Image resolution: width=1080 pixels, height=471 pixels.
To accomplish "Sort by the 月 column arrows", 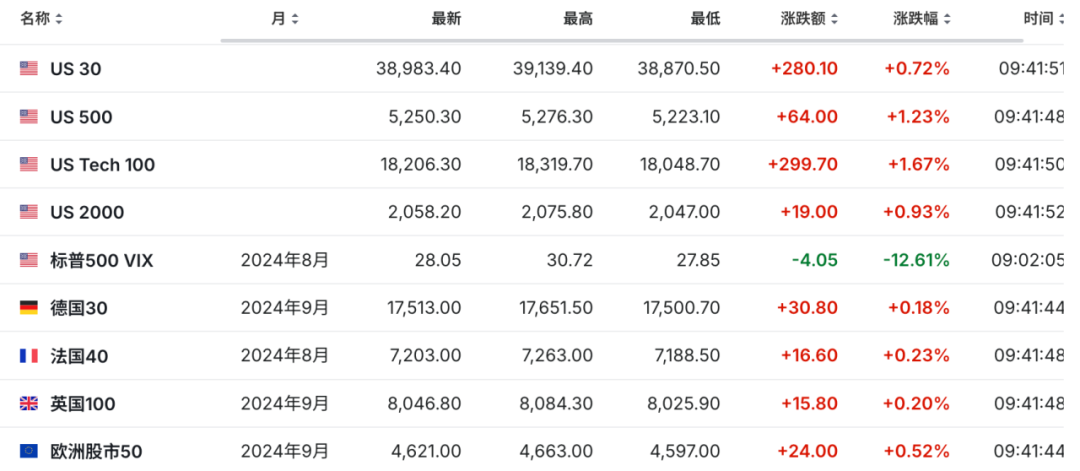I will click(x=284, y=19).
